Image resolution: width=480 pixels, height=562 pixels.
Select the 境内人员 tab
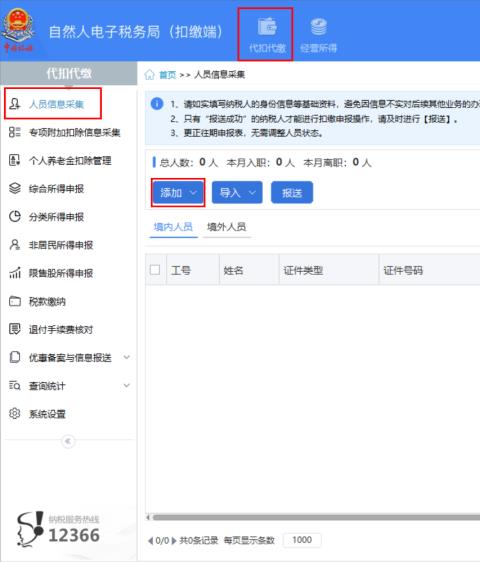coord(173,227)
